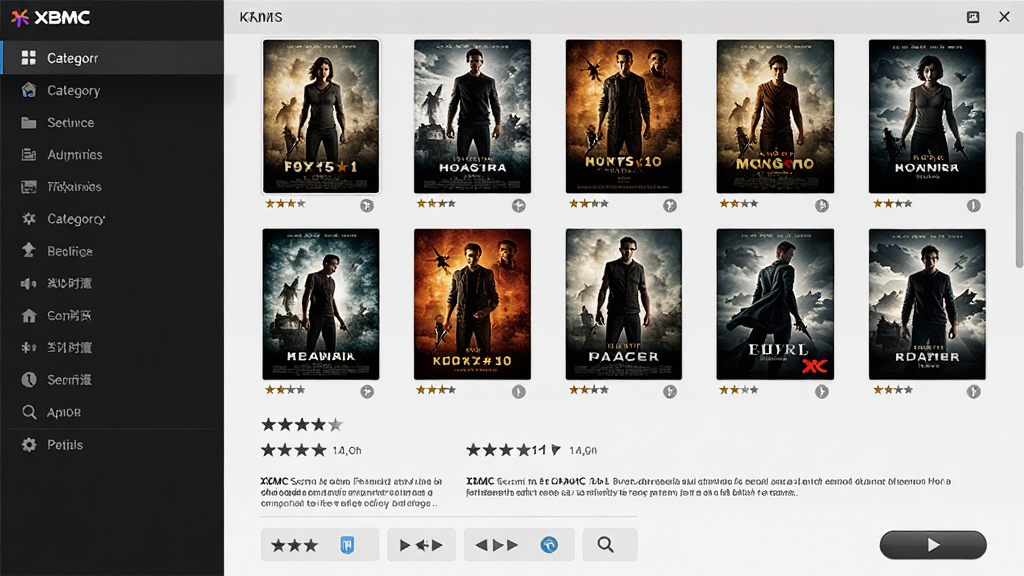The image size is (1024, 576).
Task: Click the icon beside Aulmtiries
Action: point(29,155)
